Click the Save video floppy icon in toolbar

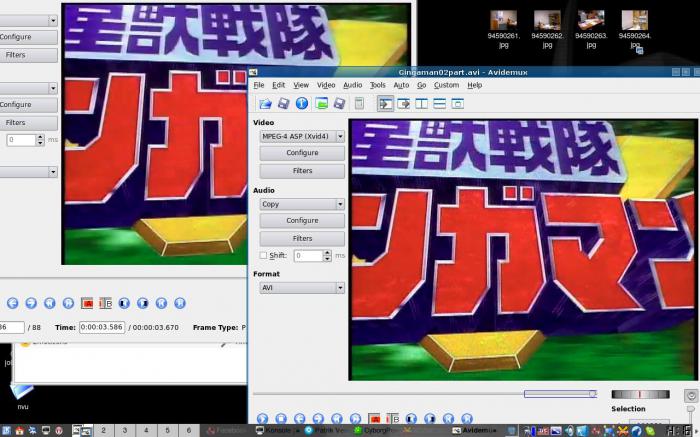tap(283, 104)
